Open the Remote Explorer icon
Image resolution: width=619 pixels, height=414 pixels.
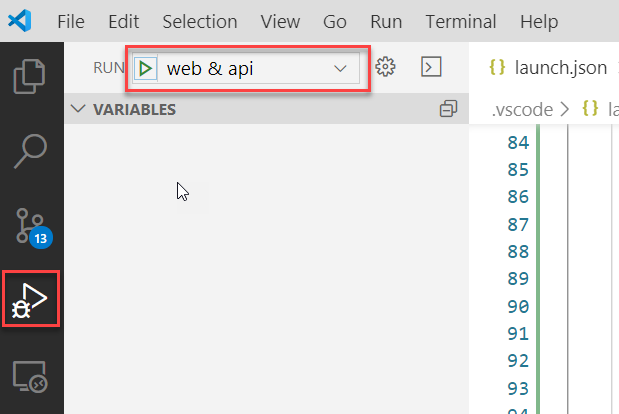click(x=30, y=377)
